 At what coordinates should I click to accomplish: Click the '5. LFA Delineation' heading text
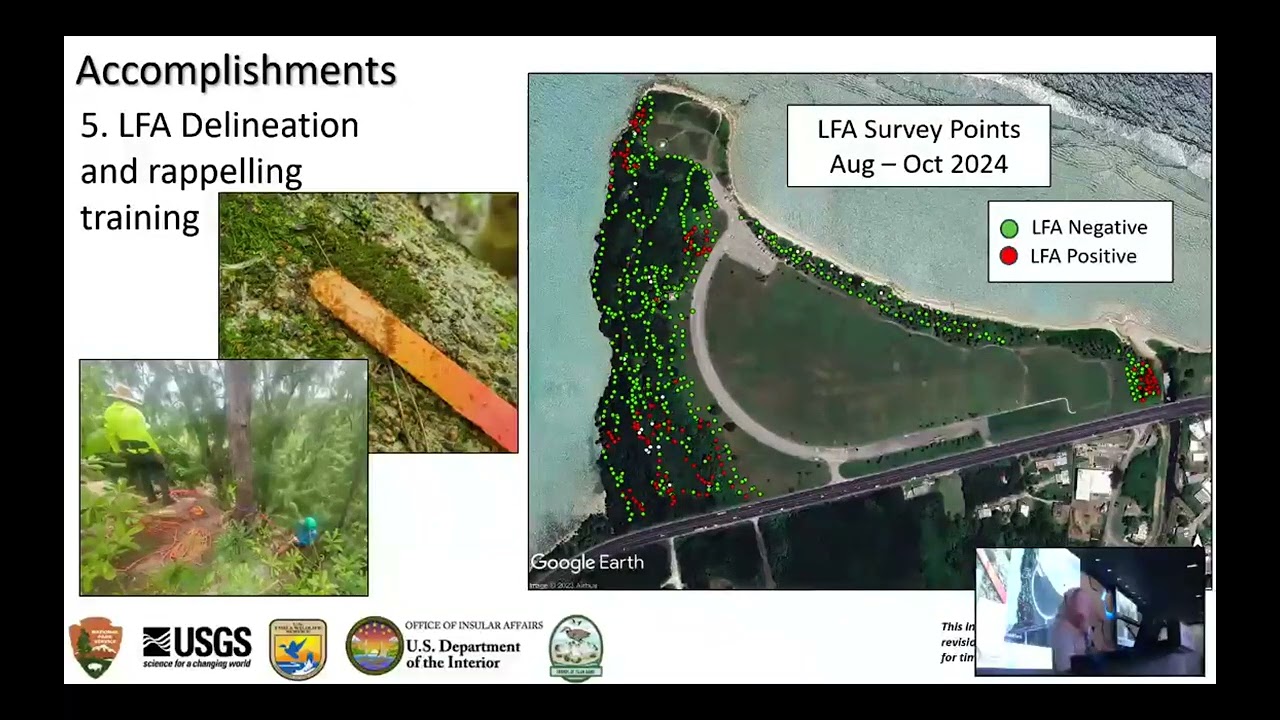(219, 125)
